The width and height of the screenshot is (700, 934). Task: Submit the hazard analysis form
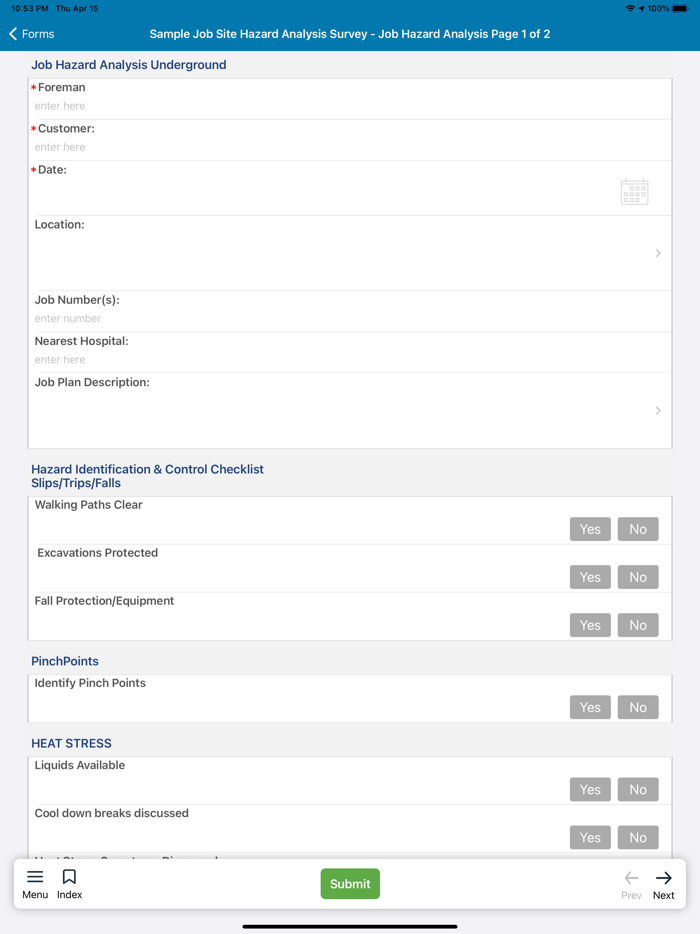tap(350, 884)
